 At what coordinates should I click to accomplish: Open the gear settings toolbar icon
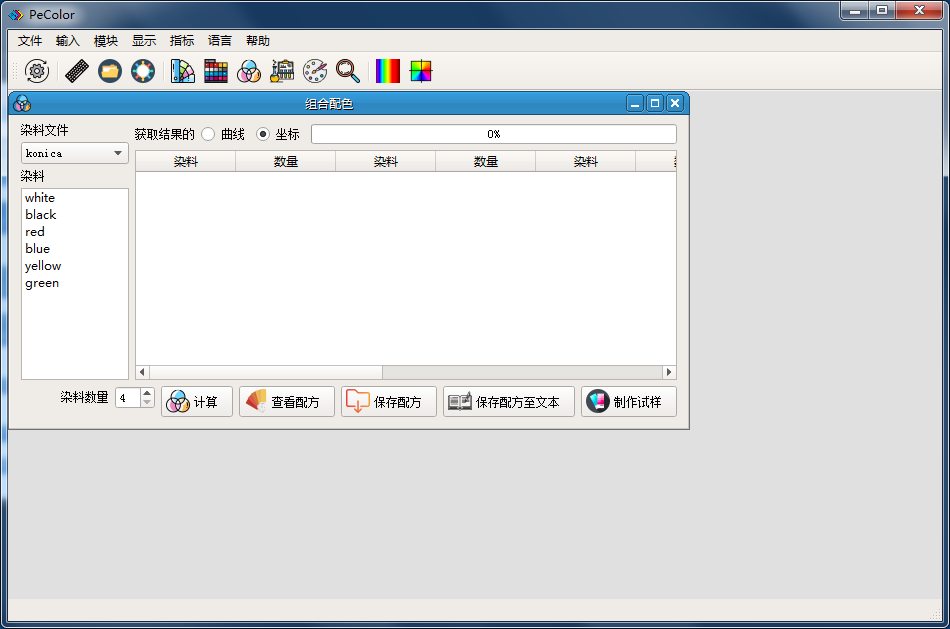[36, 71]
